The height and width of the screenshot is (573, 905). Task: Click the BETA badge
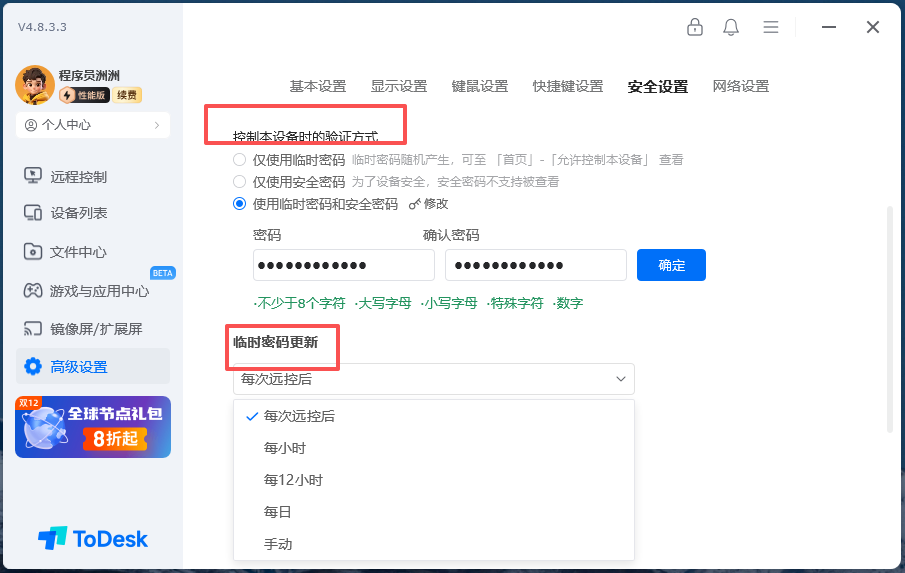[163, 273]
